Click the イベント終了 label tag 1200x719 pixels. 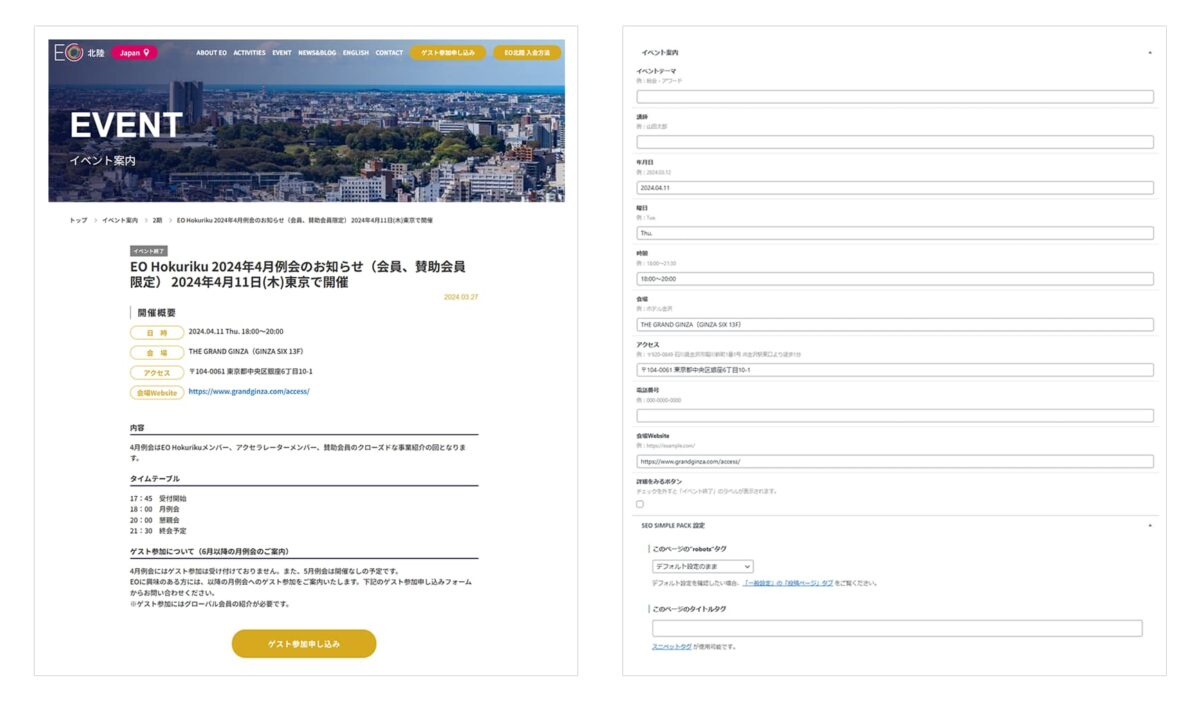point(149,251)
